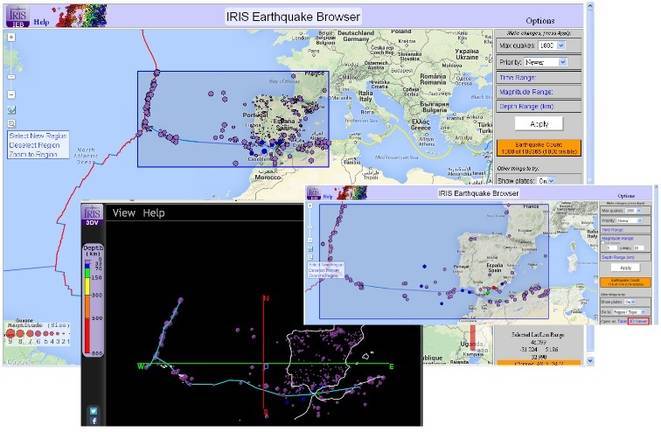Click the magnitude maximum field in the small window
Screen dimensions: 661x432
pos(638,248)
